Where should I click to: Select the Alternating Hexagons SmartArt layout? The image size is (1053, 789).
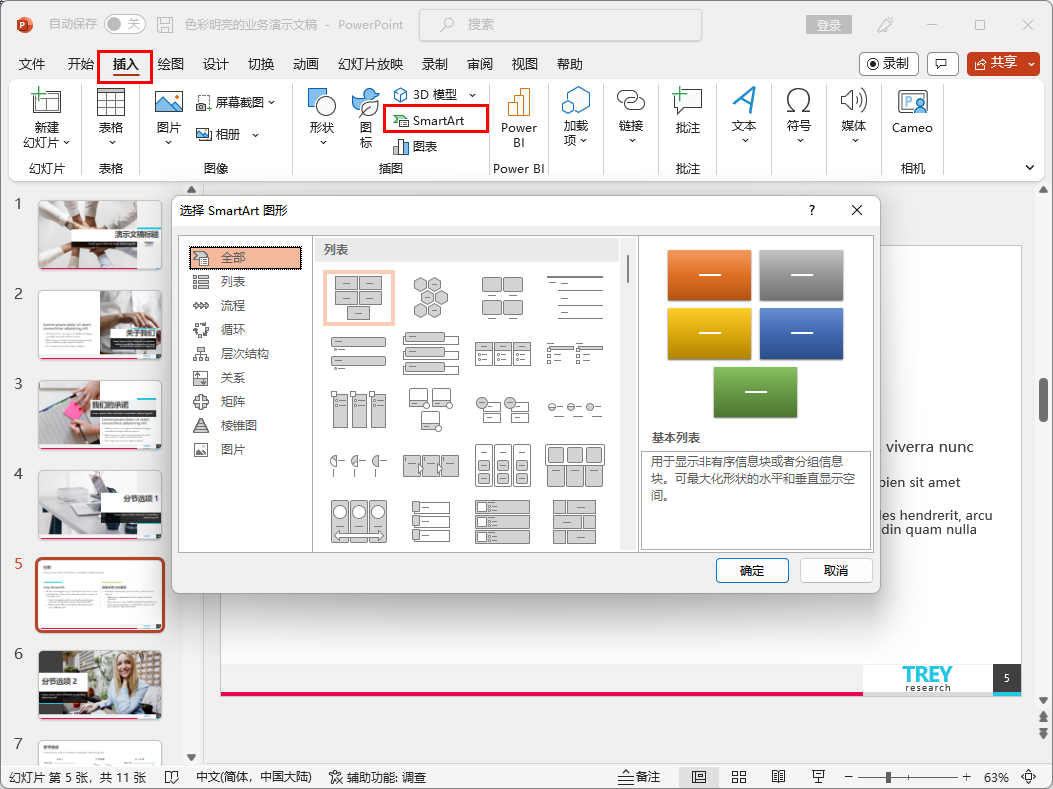(x=430, y=297)
